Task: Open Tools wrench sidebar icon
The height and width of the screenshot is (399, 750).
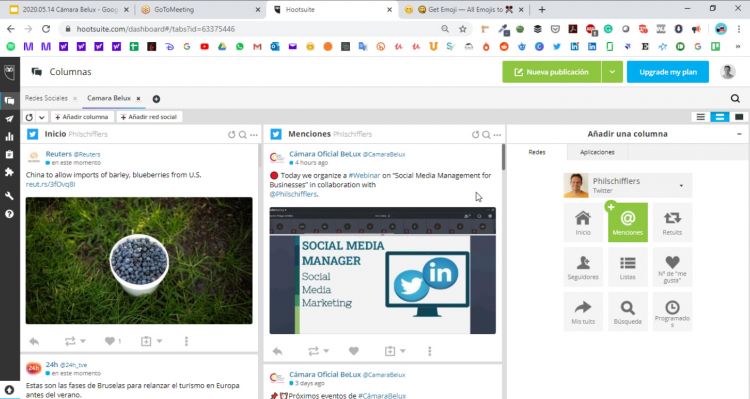Action: (x=9, y=196)
